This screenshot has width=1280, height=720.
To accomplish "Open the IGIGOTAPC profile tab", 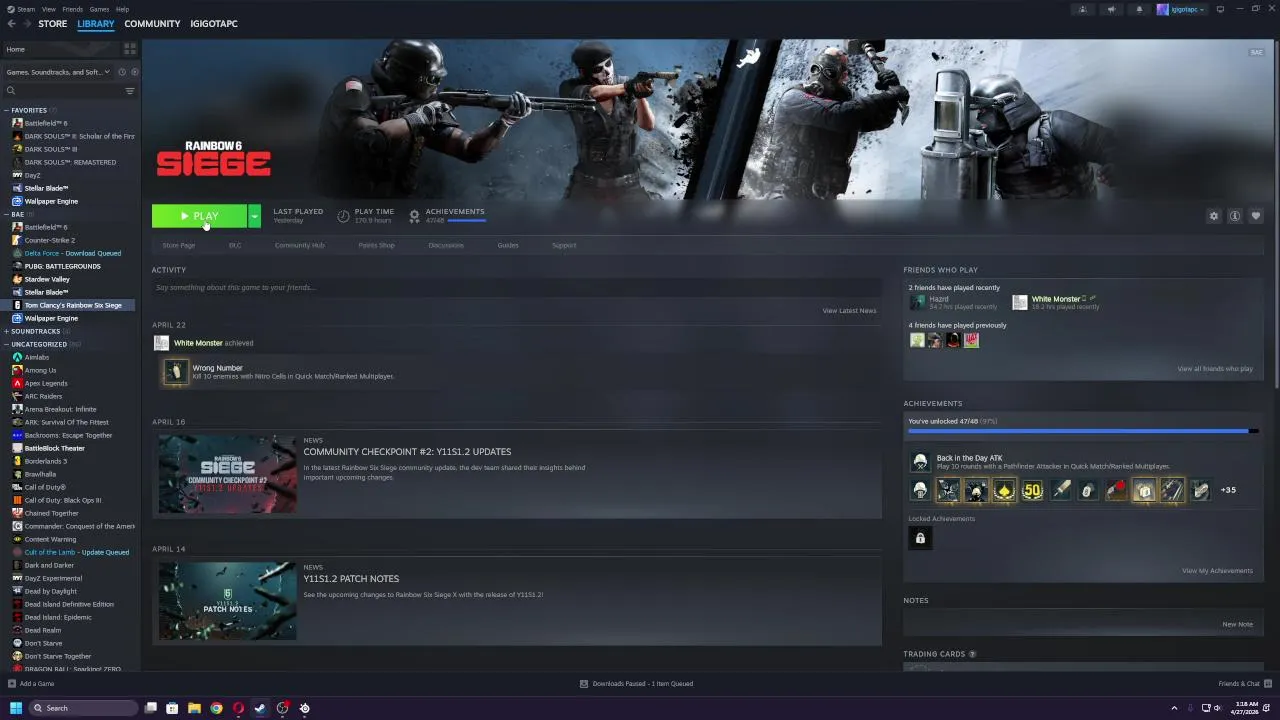I will 214,23.
